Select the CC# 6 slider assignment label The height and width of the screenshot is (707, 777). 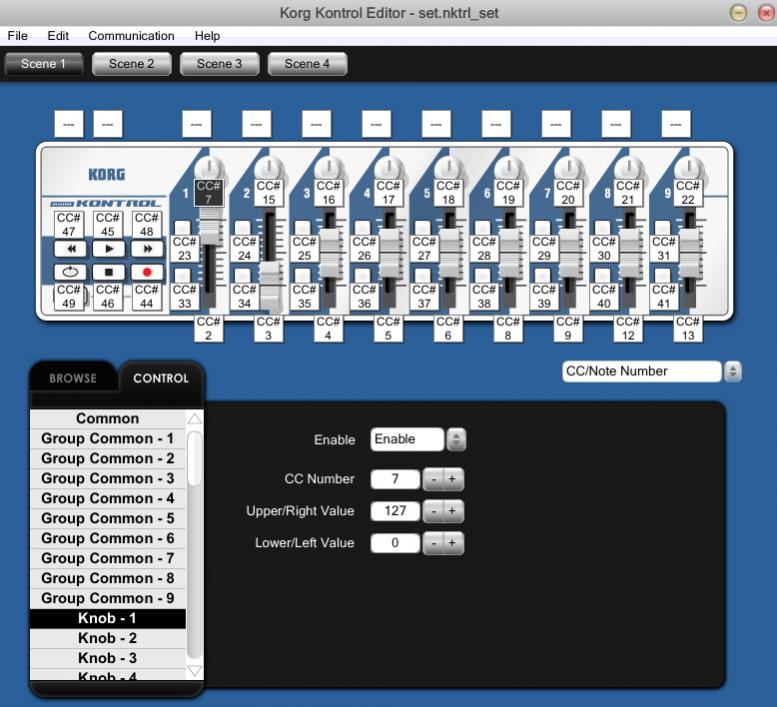point(448,328)
